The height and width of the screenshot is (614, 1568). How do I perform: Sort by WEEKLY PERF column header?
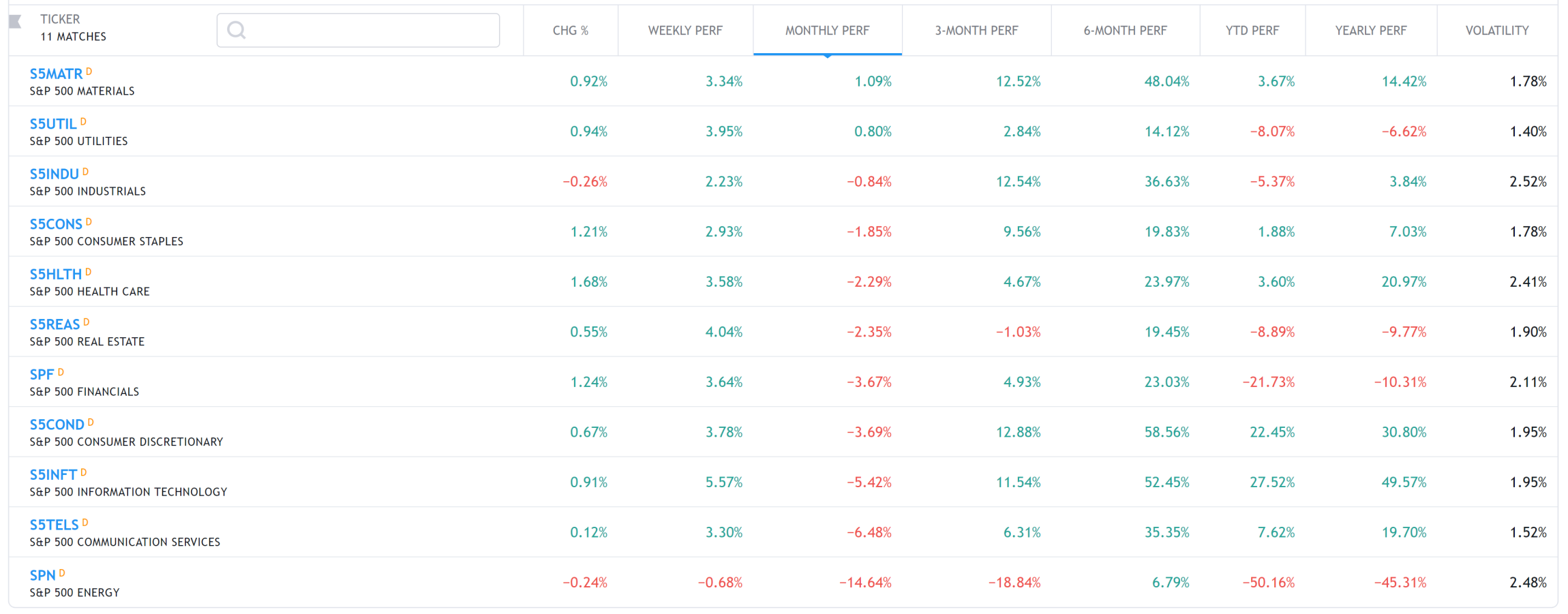(685, 30)
